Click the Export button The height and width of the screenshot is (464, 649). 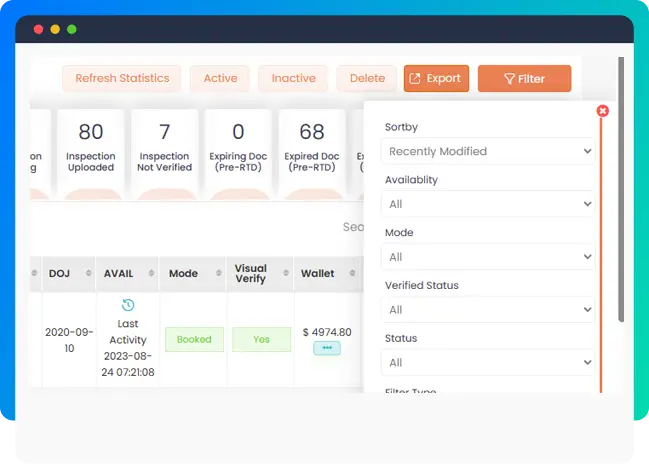pyautogui.click(x=436, y=79)
